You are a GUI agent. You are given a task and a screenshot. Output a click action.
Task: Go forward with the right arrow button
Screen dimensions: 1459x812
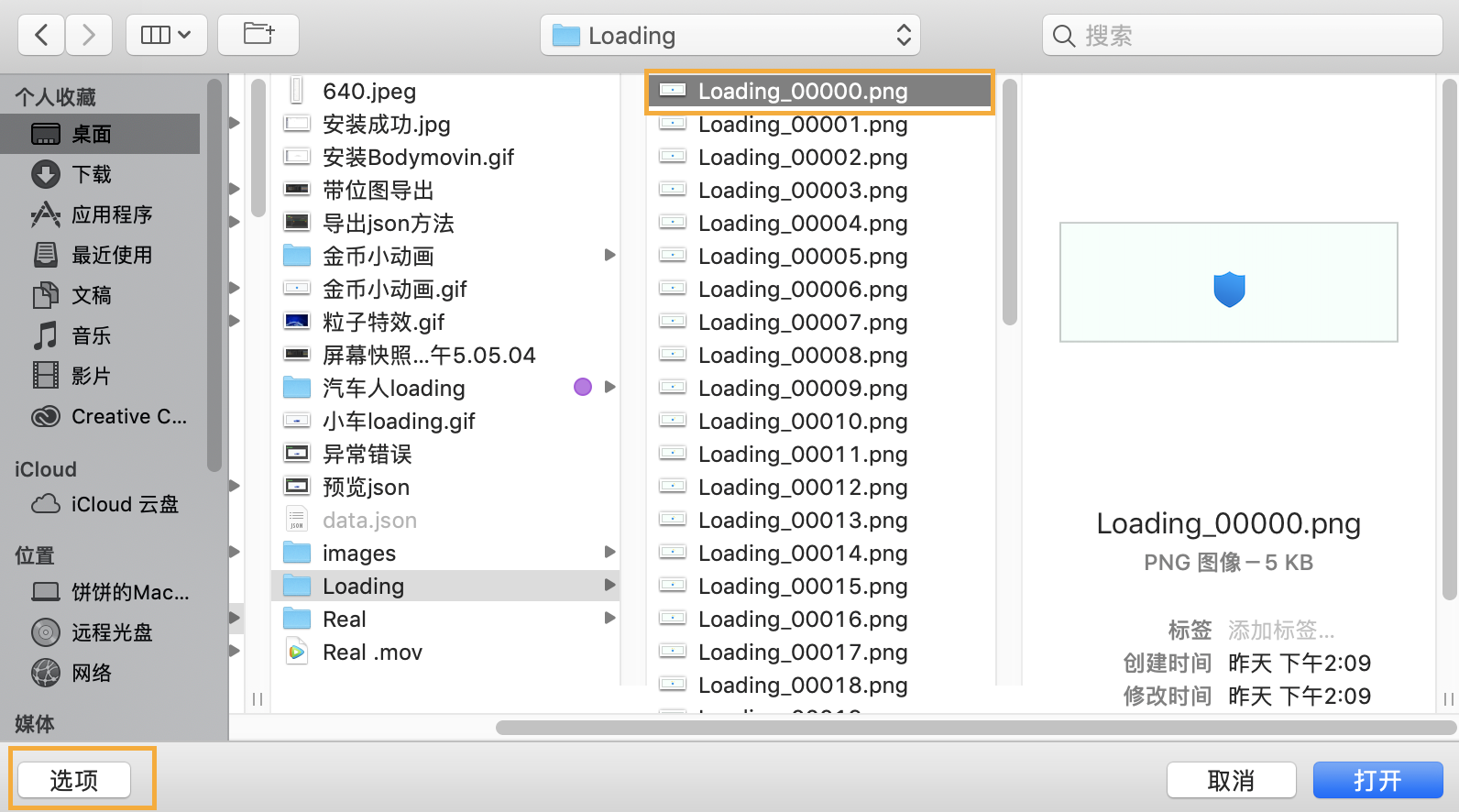point(89,35)
